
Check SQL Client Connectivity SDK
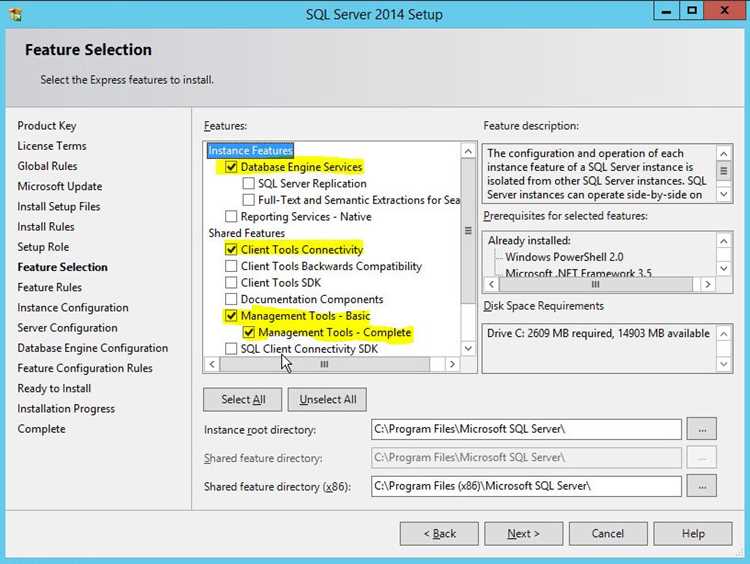231,349
